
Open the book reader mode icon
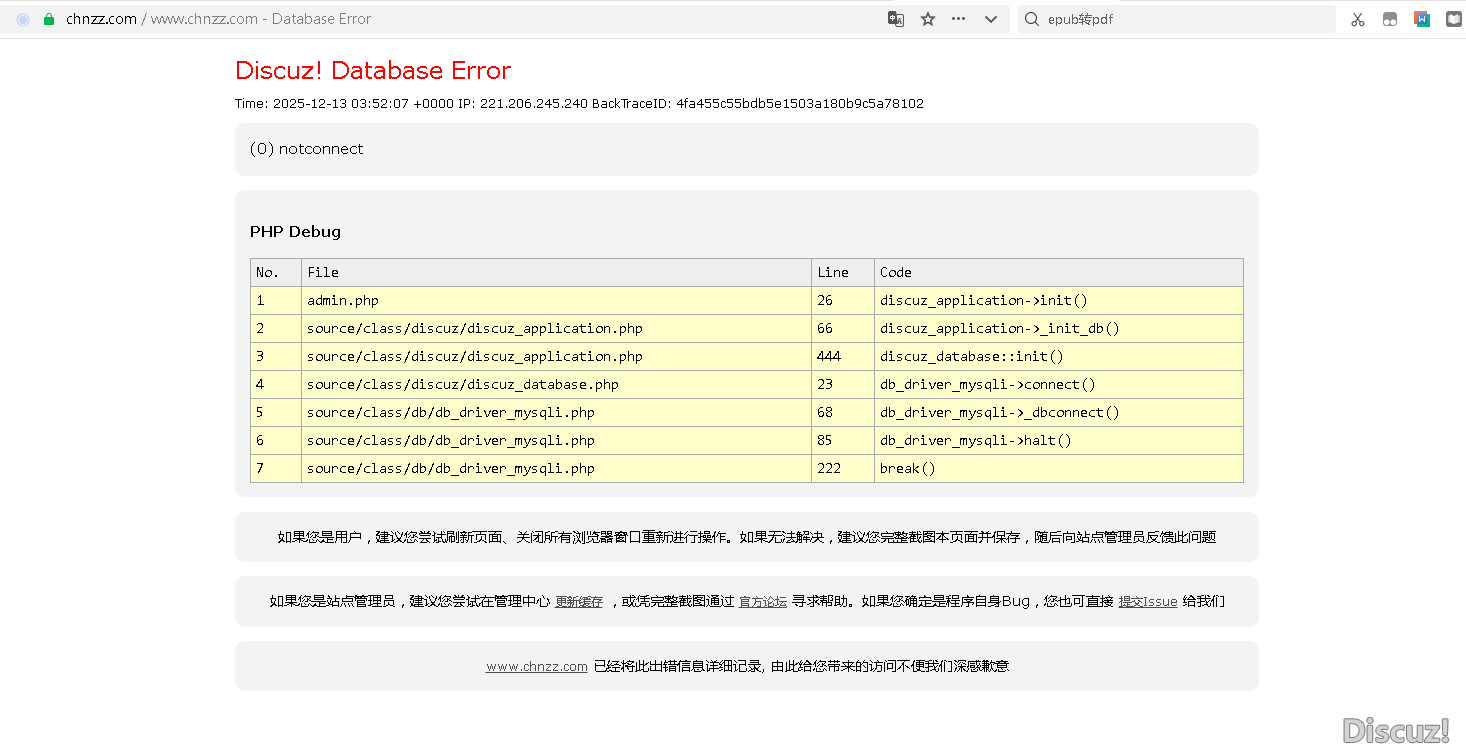point(1453,19)
